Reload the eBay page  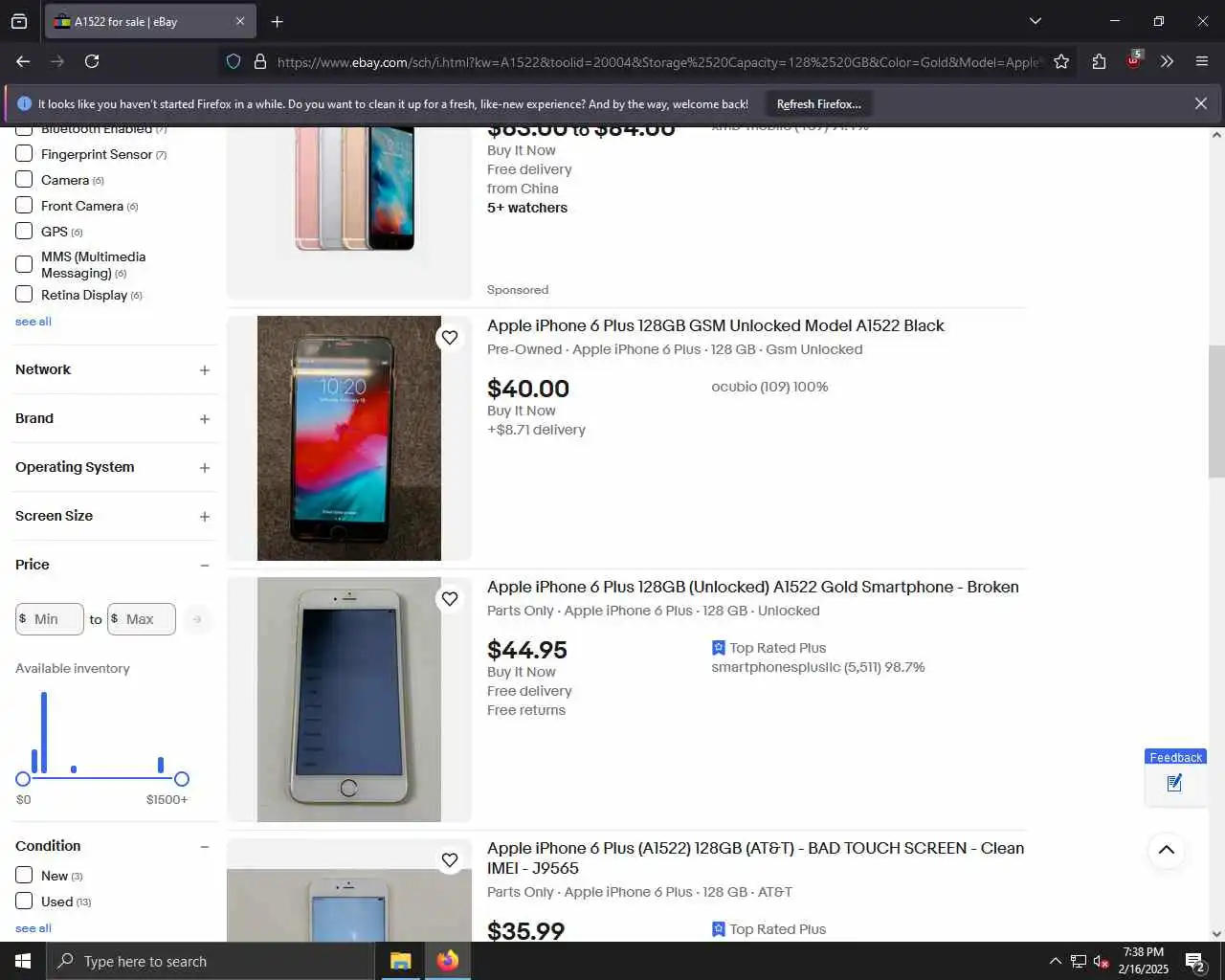click(92, 61)
